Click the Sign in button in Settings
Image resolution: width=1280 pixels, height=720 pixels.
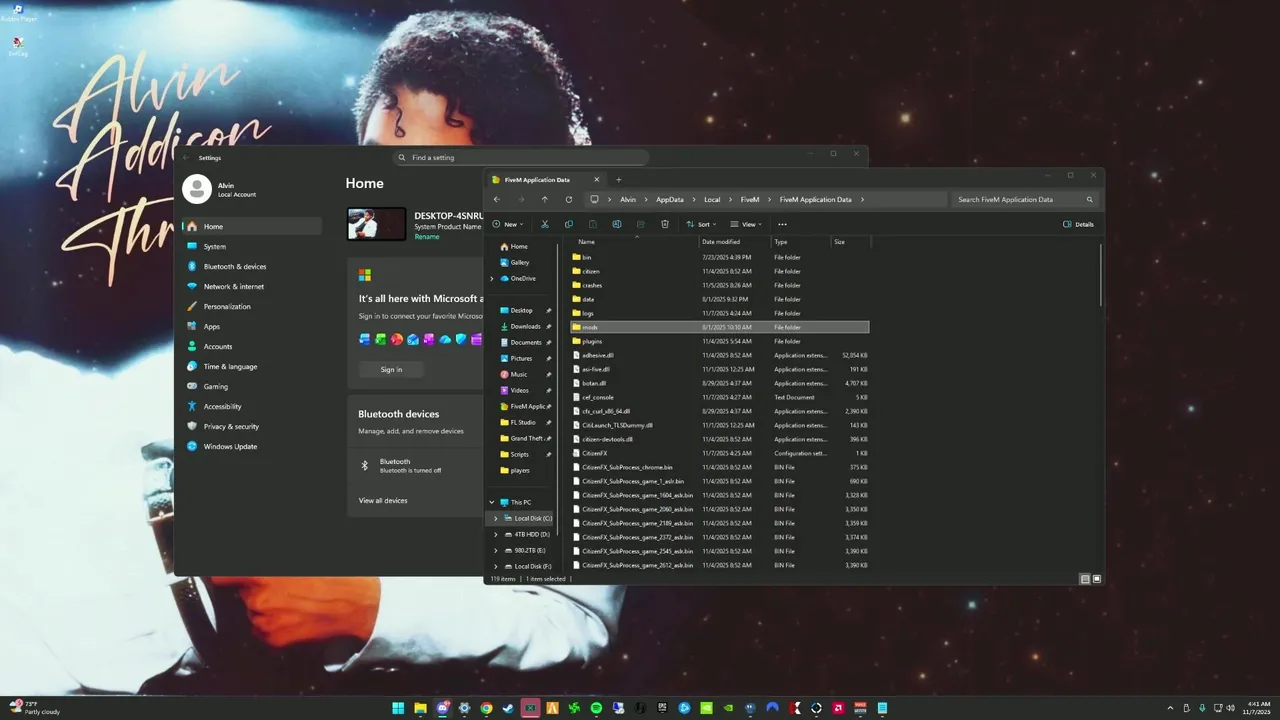click(x=391, y=369)
